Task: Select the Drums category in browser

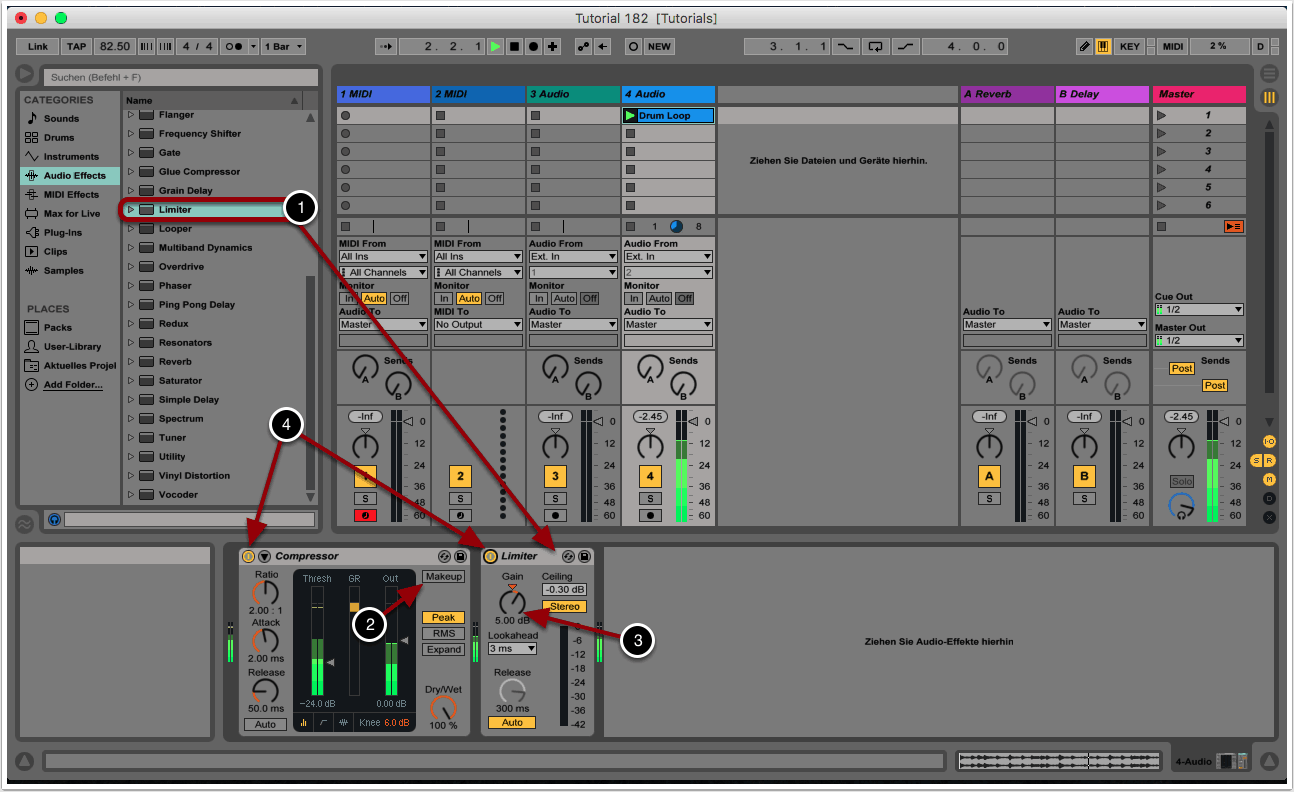Action: [x=59, y=137]
